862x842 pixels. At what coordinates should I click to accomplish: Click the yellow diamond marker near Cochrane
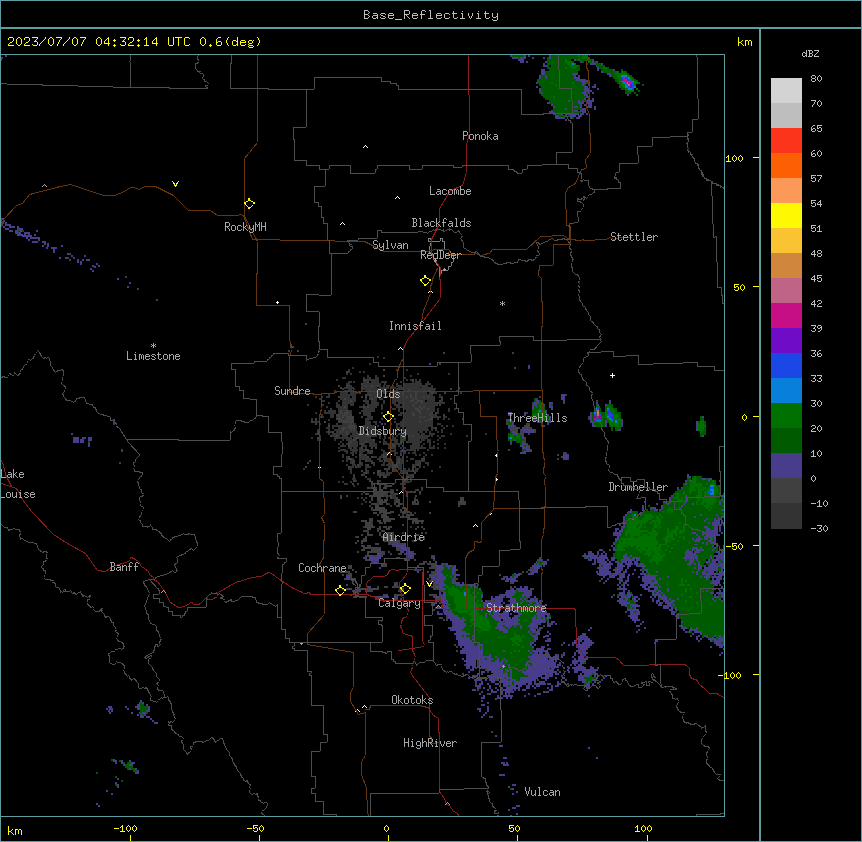click(340, 590)
